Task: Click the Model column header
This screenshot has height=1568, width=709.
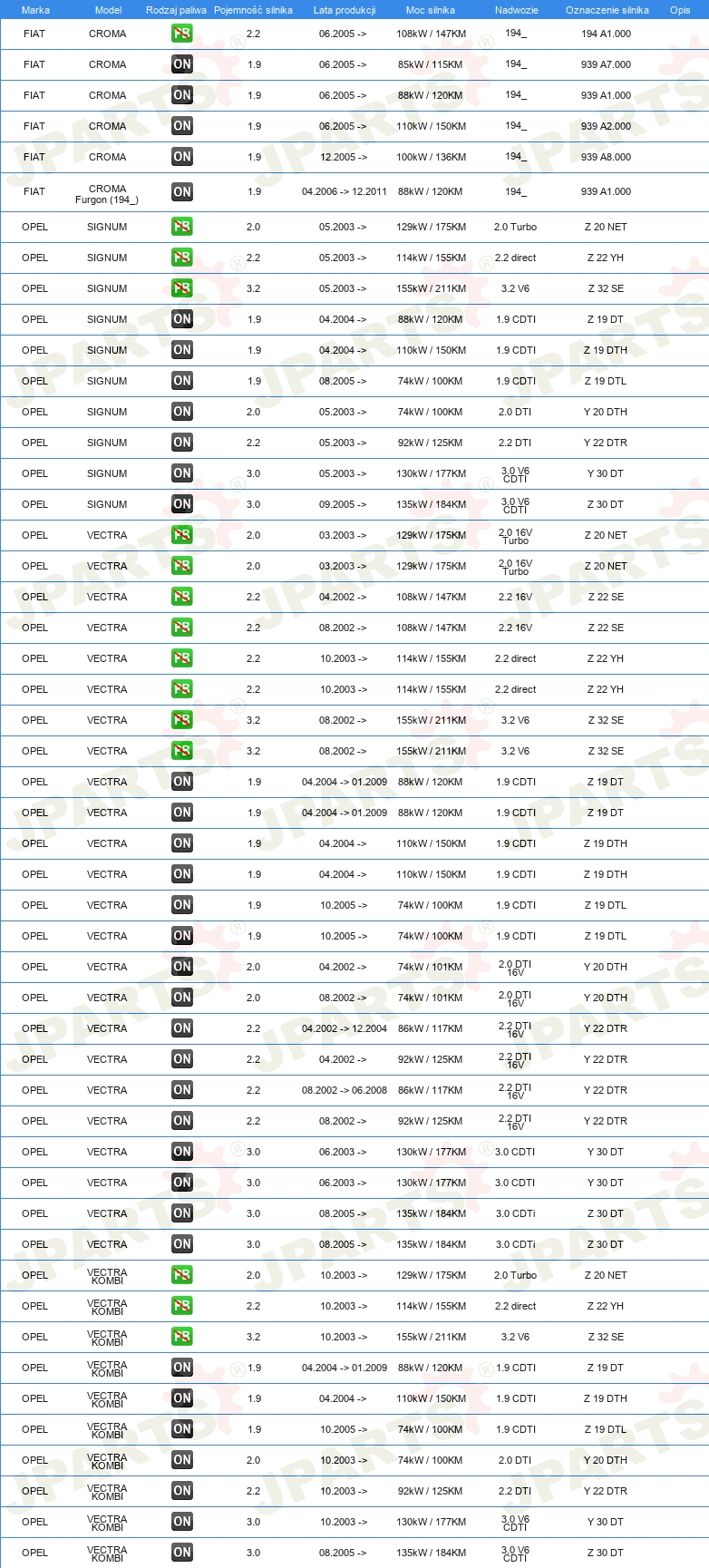Action: tap(108, 10)
